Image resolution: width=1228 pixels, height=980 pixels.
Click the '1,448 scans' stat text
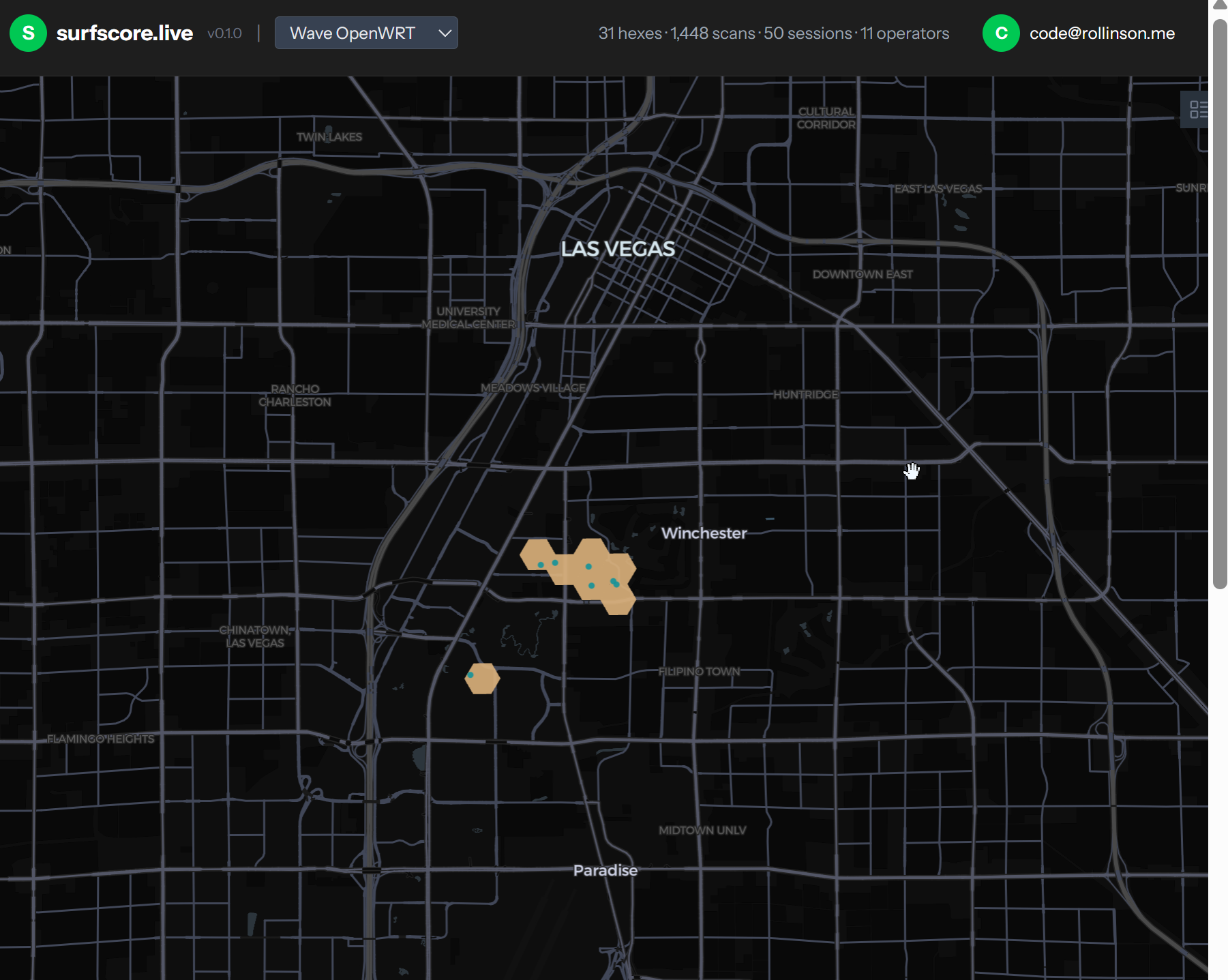click(x=713, y=33)
